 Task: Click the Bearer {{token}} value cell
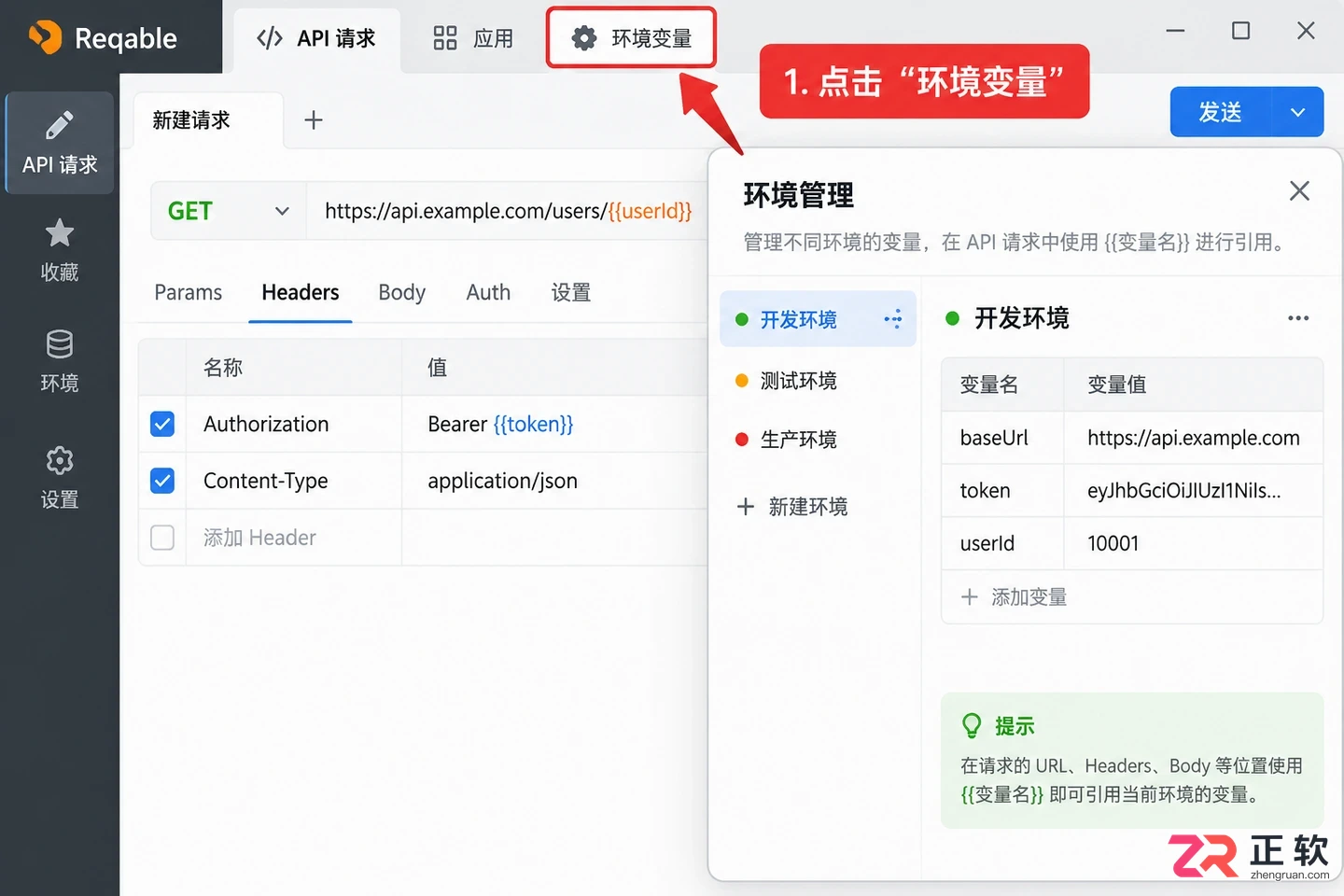(x=554, y=425)
